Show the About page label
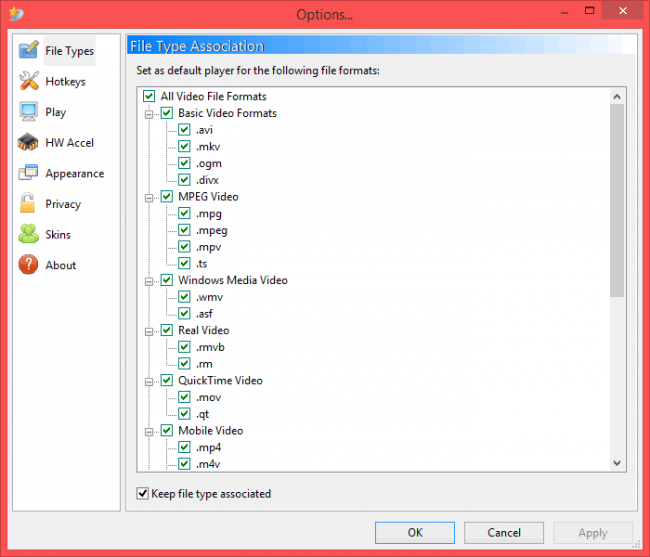Image resolution: width=650 pixels, height=557 pixels. 61,265
